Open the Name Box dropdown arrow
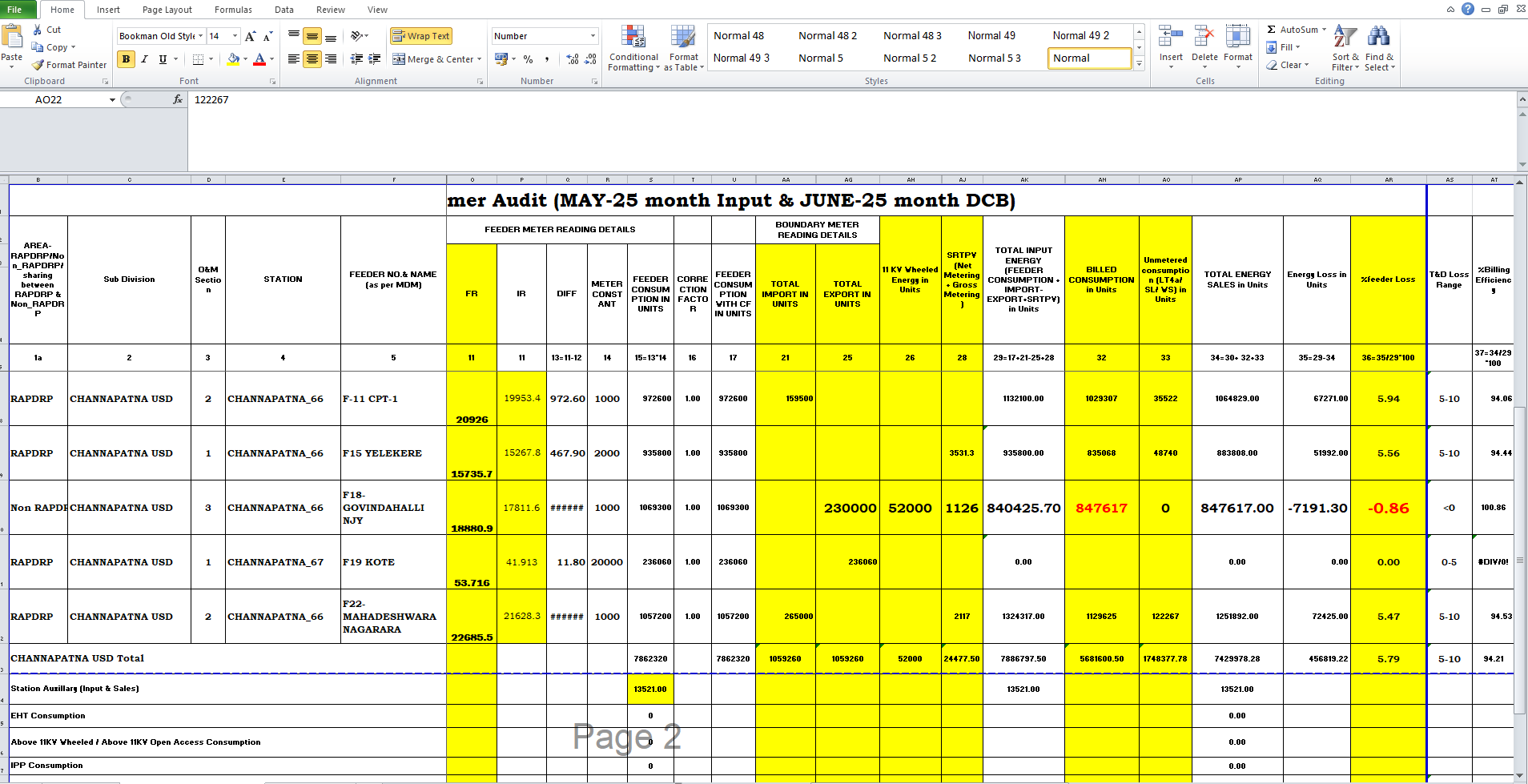The height and width of the screenshot is (784, 1528). [112, 100]
